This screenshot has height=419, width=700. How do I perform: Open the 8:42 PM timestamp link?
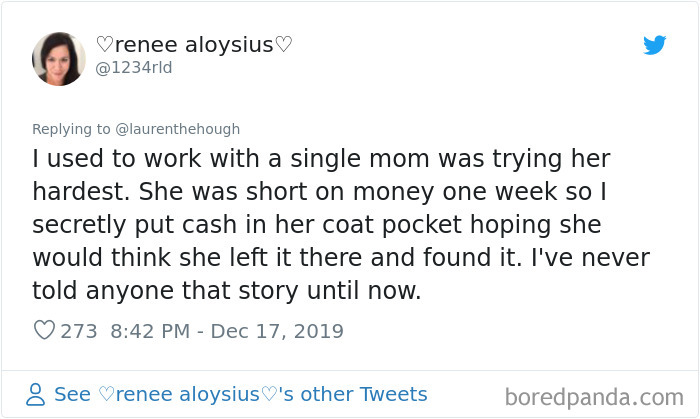pyautogui.click(x=149, y=331)
